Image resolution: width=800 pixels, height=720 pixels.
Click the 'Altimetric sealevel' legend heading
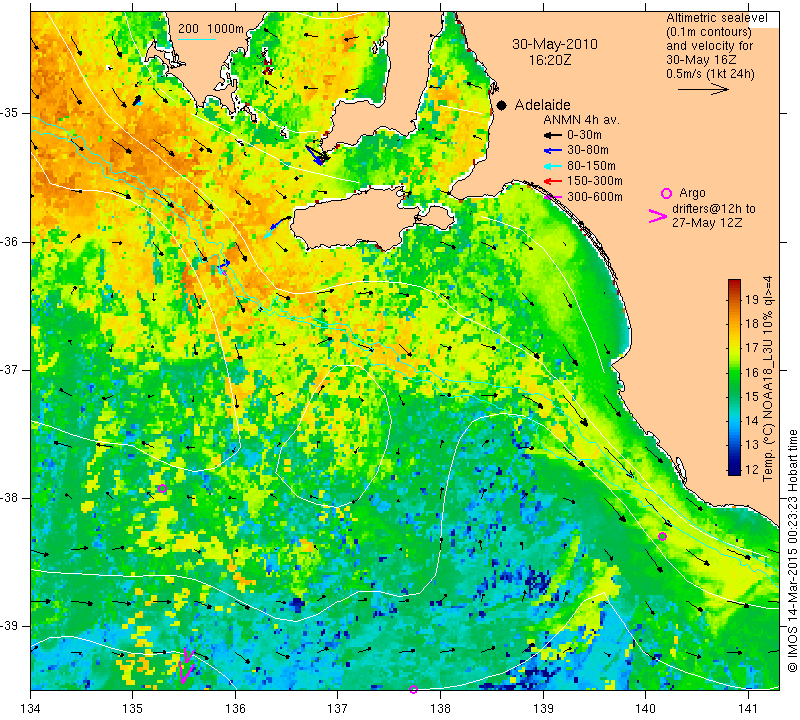[717, 18]
